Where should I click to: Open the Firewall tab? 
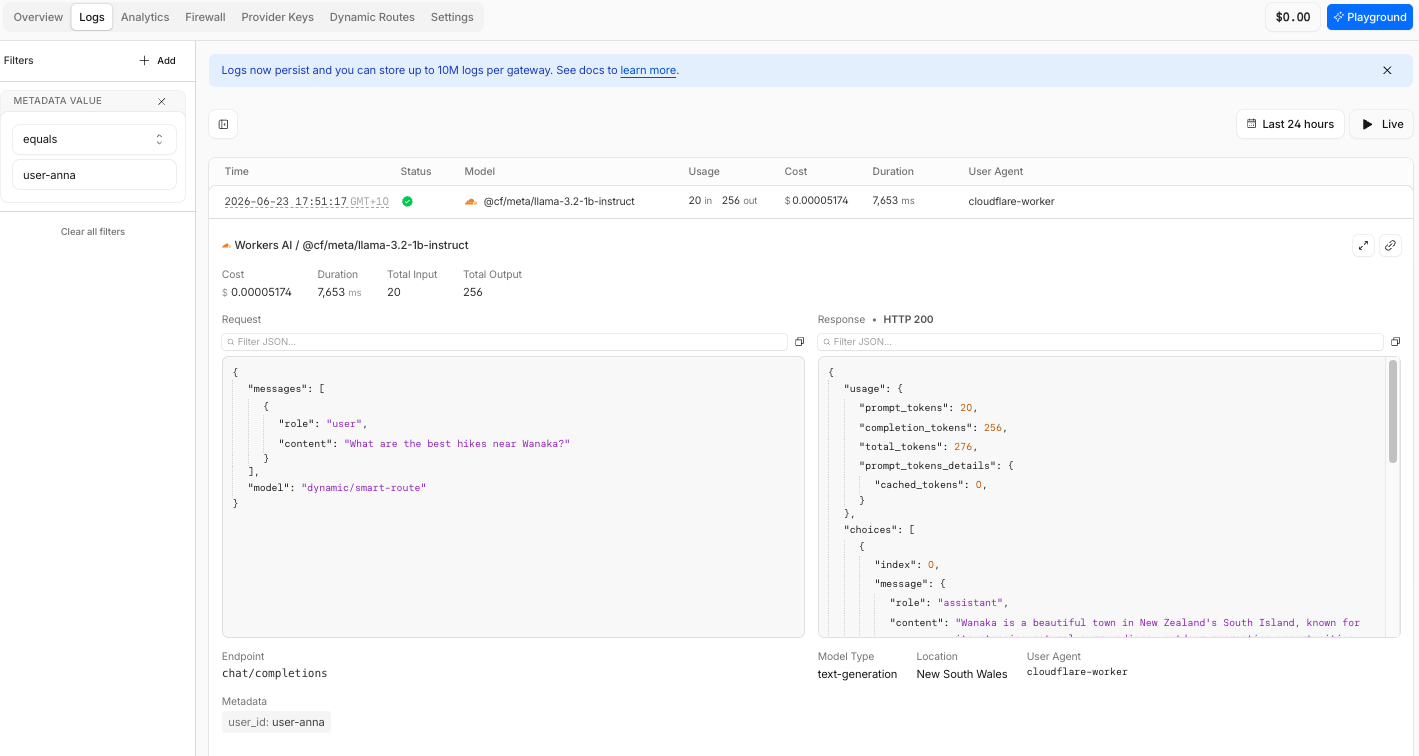pos(205,17)
